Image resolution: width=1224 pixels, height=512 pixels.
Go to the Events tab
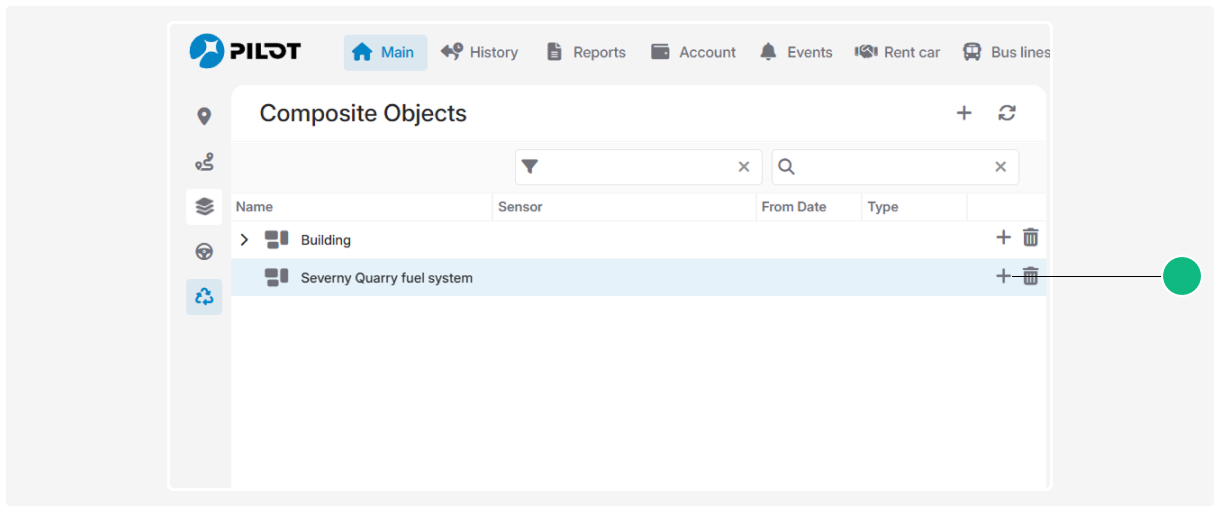(x=796, y=52)
